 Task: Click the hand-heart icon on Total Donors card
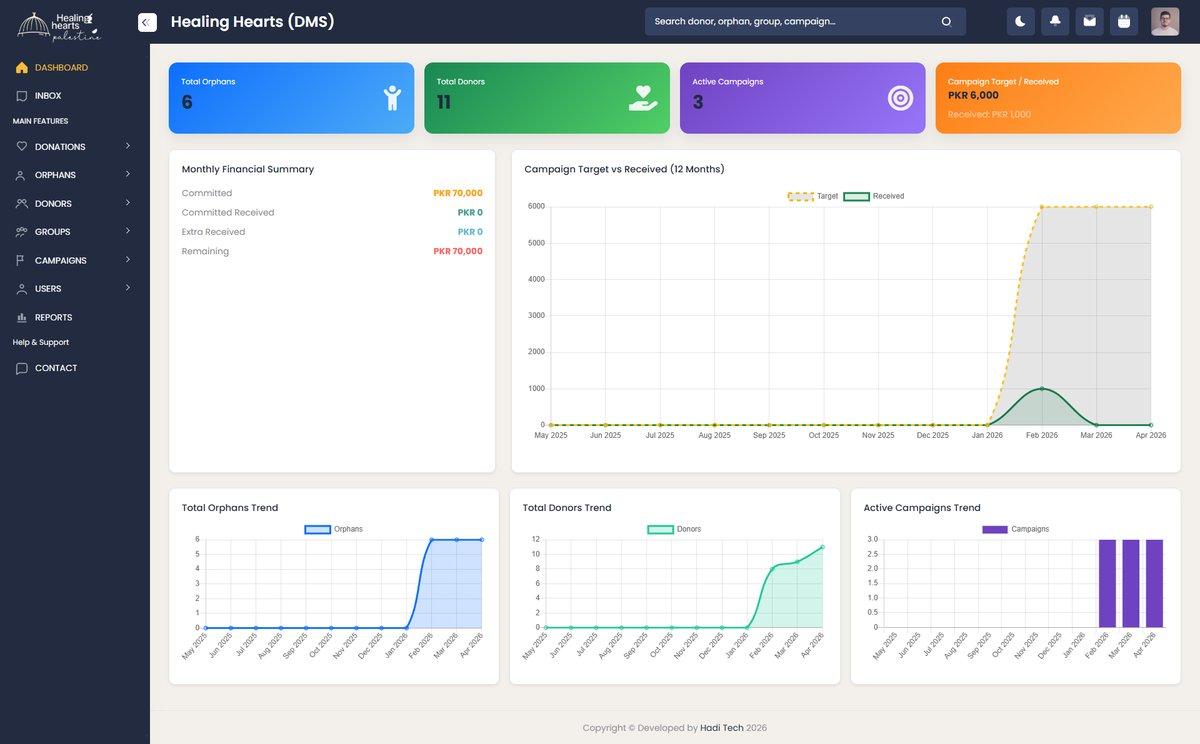643,98
